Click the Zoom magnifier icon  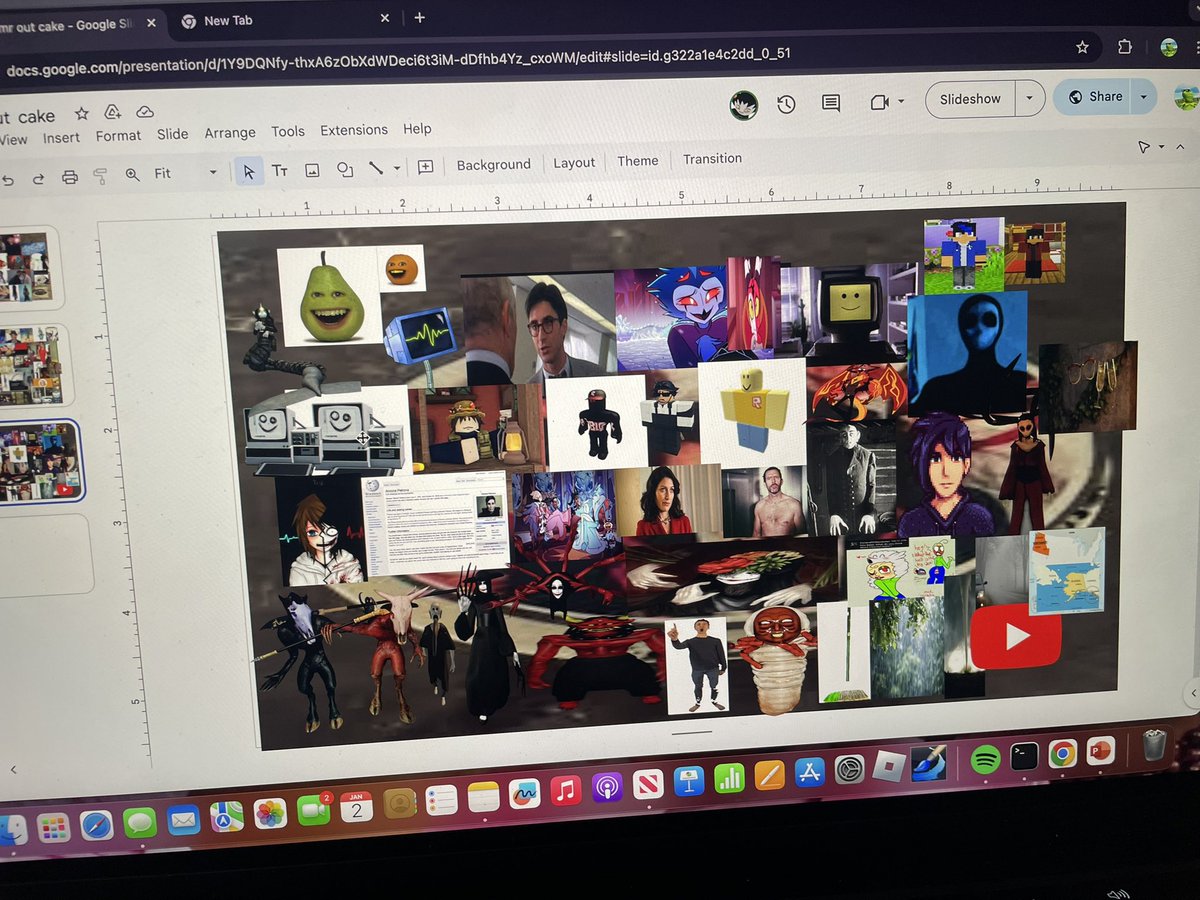coord(132,174)
